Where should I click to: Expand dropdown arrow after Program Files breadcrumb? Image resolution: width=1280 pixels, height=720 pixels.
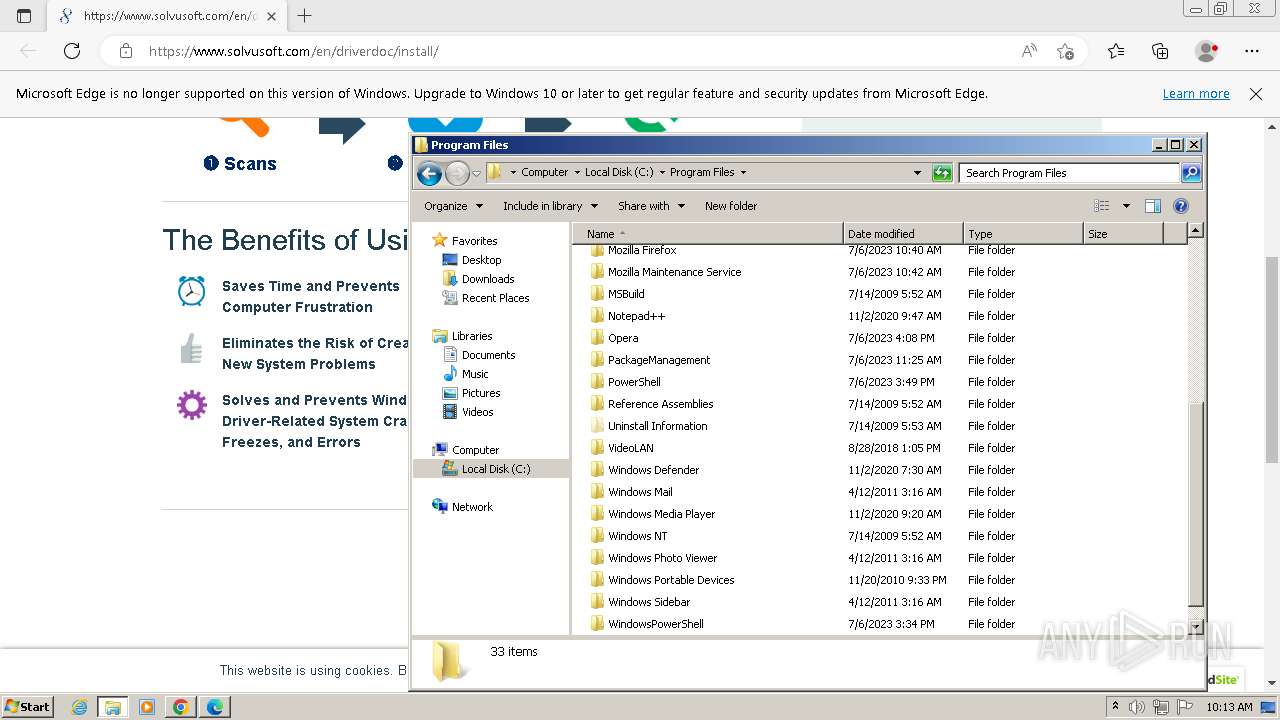(743, 172)
